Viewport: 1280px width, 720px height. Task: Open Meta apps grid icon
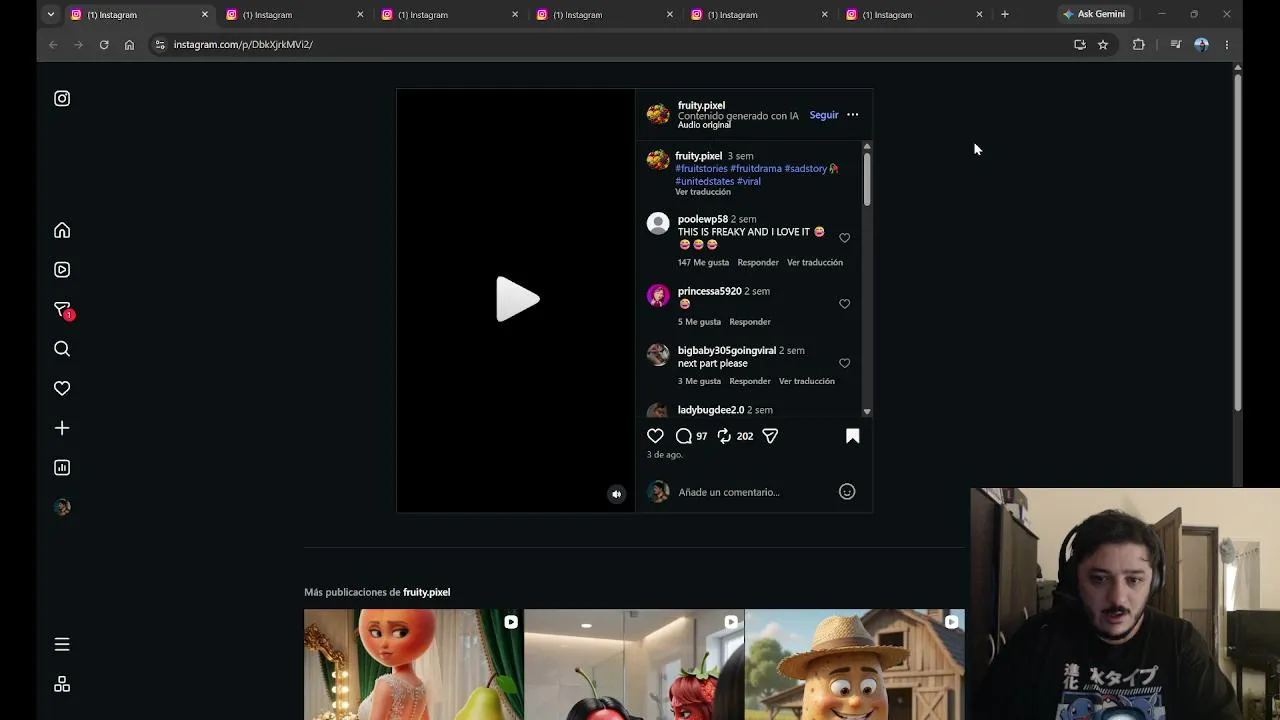tap(62, 684)
